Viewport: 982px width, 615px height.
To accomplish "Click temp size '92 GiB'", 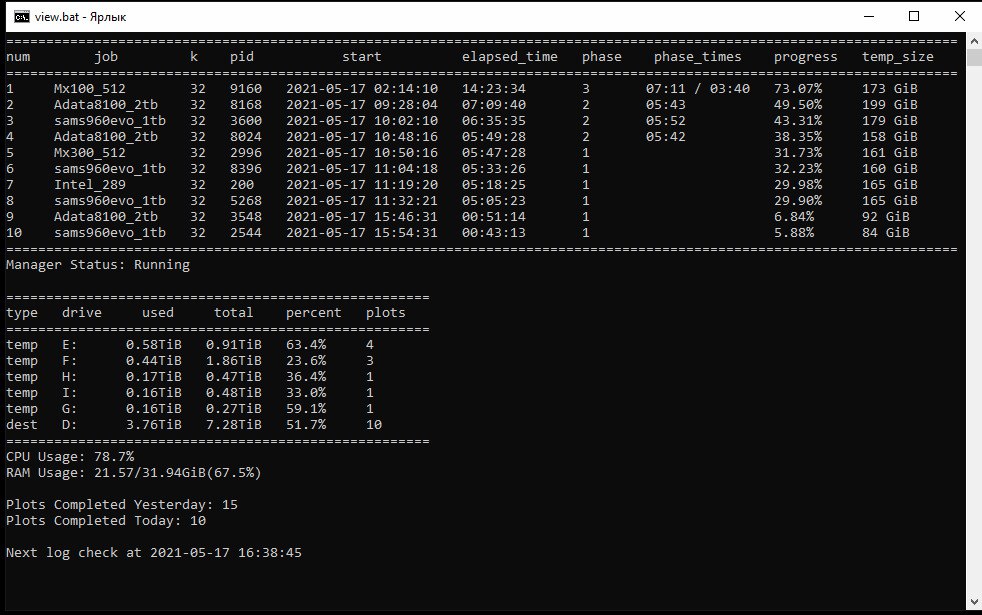I will (886, 217).
